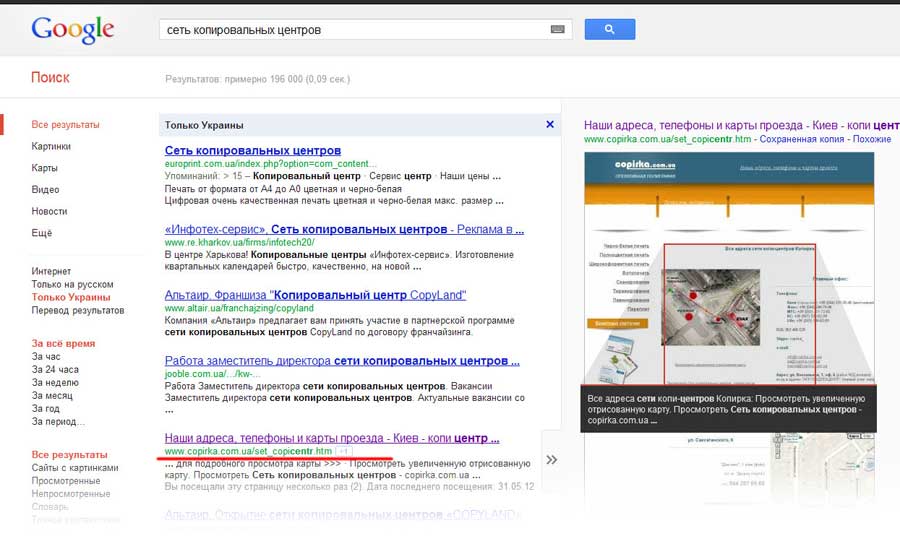Select lower 'Все результаты' result type filter
This screenshot has height=536, width=900.
[x=69, y=455]
